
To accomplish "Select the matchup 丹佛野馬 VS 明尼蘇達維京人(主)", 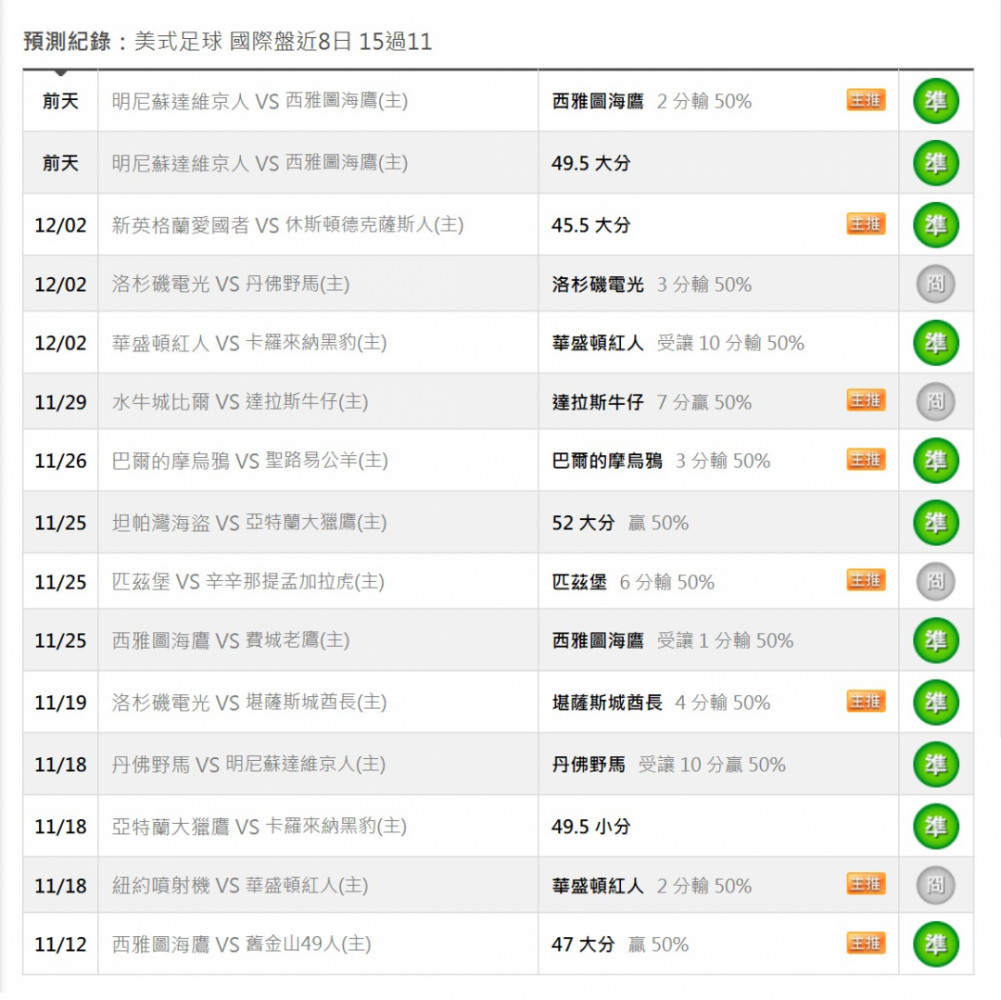I will [x=249, y=764].
